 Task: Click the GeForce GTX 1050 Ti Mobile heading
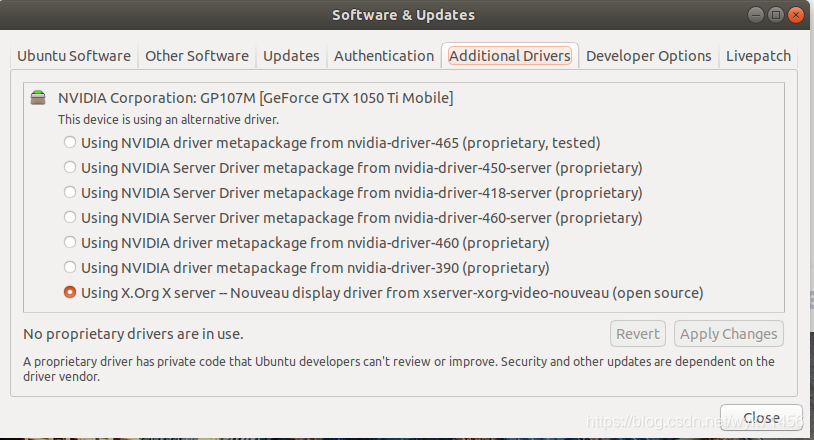(x=255, y=98)
